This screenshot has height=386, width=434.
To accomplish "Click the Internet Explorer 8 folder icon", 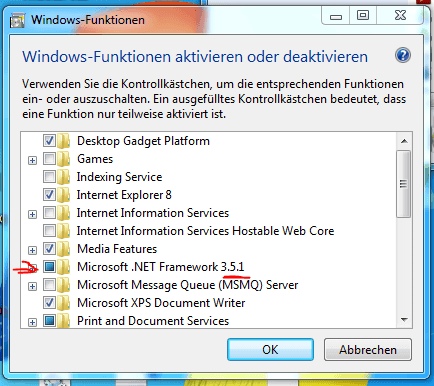I will [63, 195].
